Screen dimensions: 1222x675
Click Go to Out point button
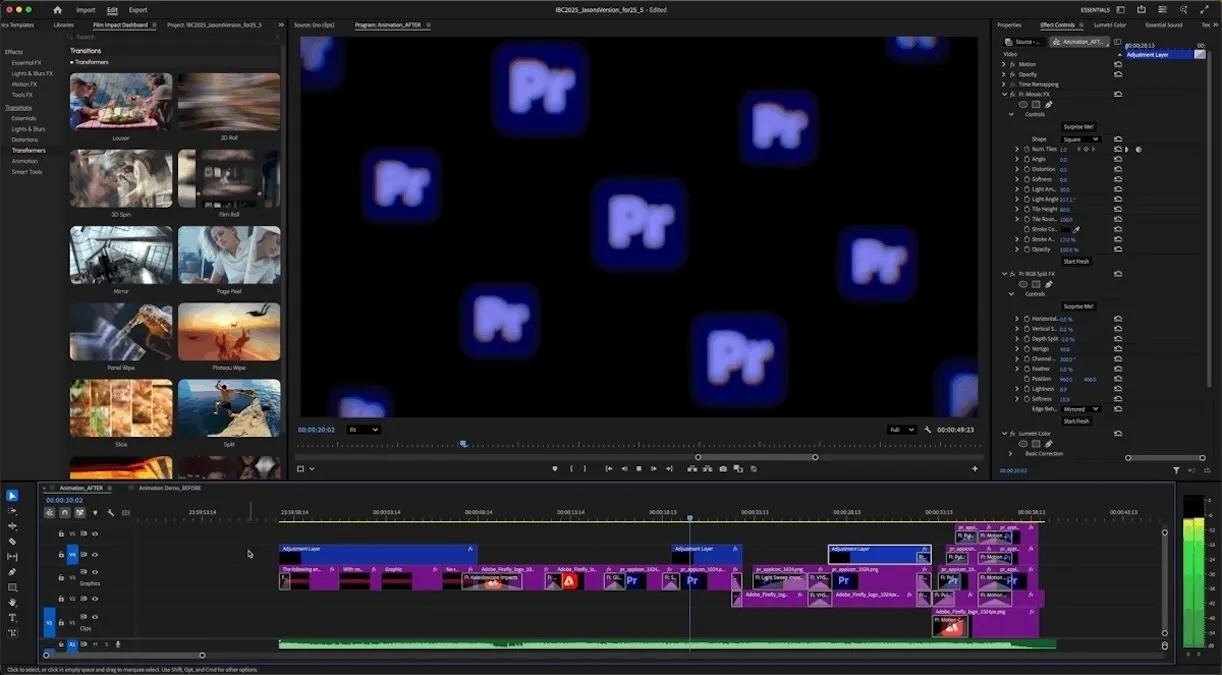pyautogui.click(x=669, y=468)
